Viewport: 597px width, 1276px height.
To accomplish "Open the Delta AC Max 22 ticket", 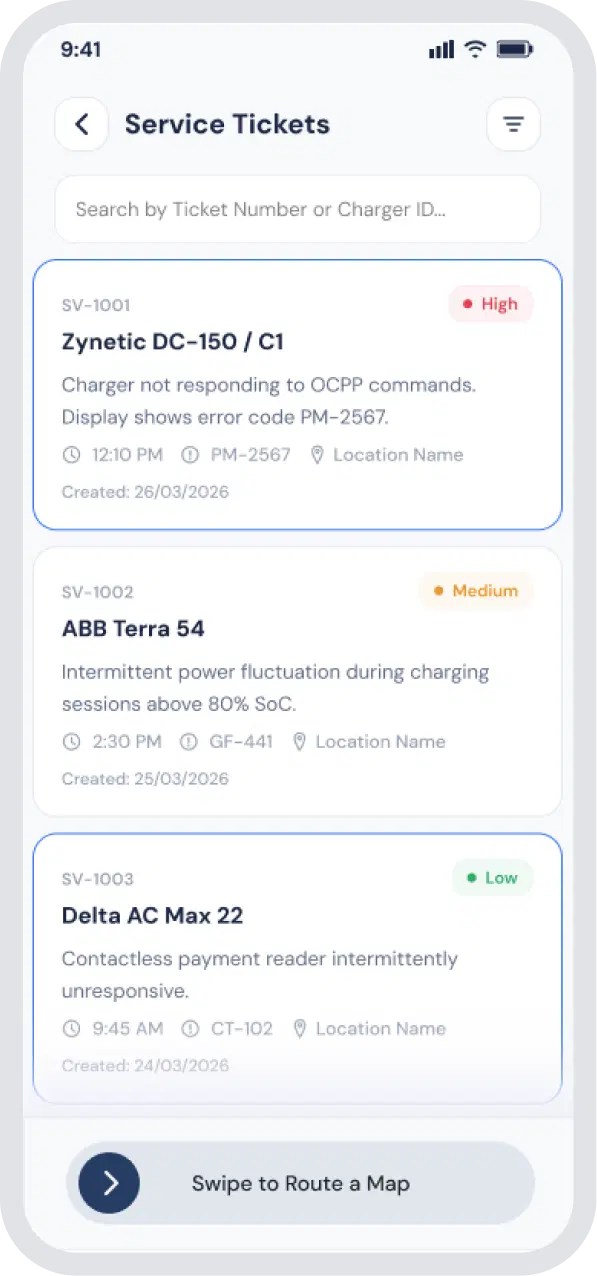I will point(297,968).
